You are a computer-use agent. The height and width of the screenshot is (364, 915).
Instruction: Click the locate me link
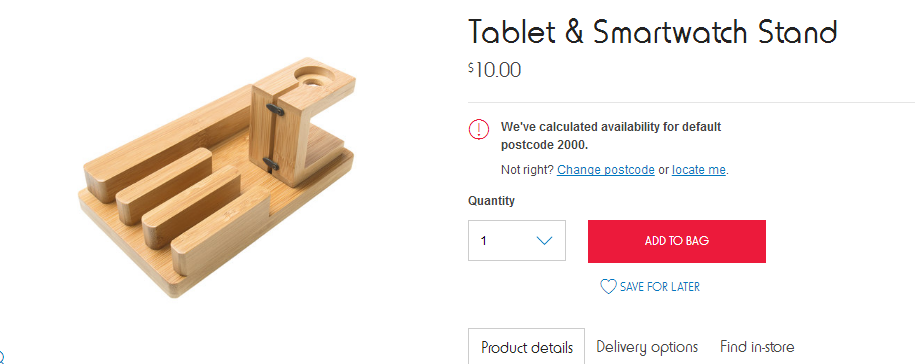coord(699,170)
